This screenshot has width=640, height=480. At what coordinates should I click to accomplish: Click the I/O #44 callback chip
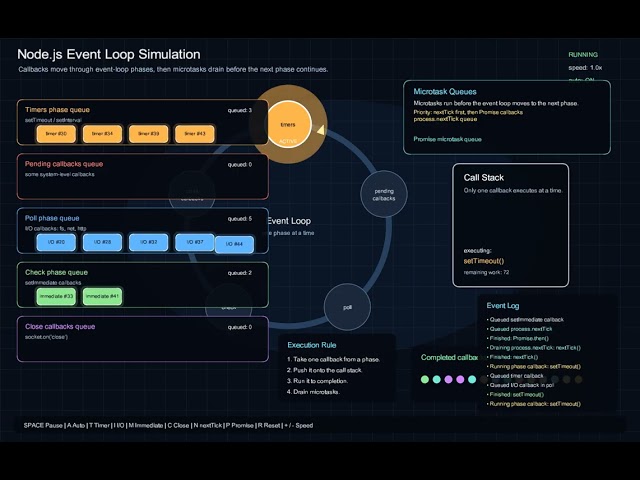coord(234,244)
